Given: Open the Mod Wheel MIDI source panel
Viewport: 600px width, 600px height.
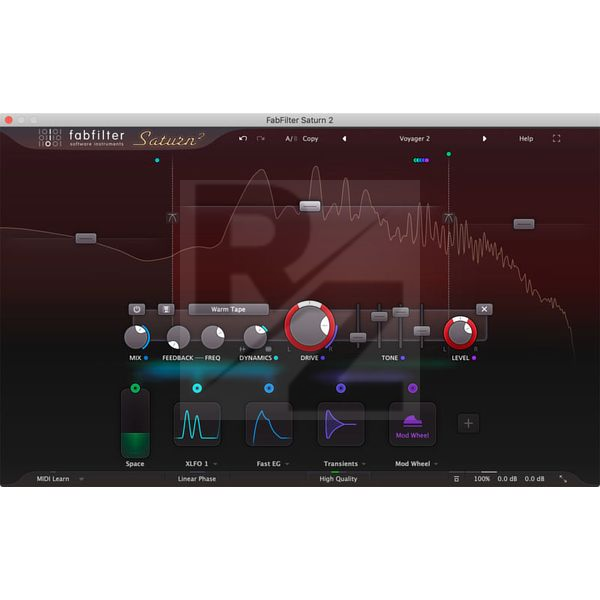Looking at the screenshot, I should [x=412, y=424].
